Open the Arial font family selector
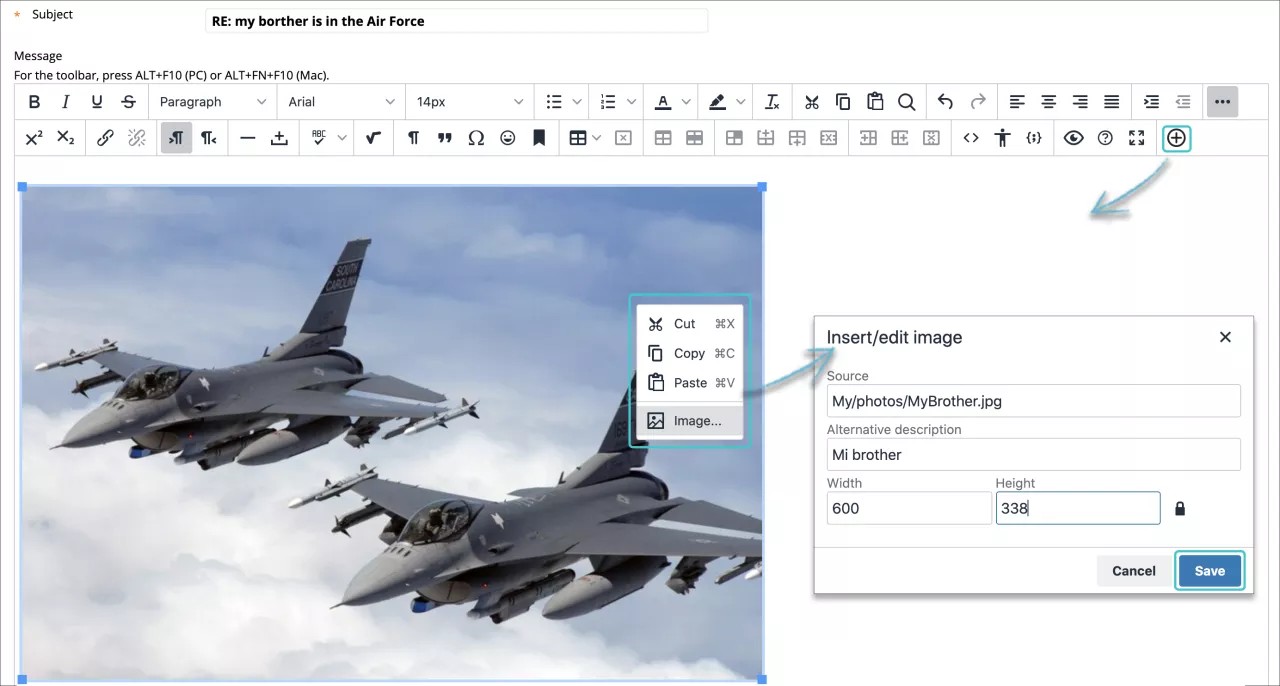Screen dimensions: 1280x686 [x=340, y=101]
